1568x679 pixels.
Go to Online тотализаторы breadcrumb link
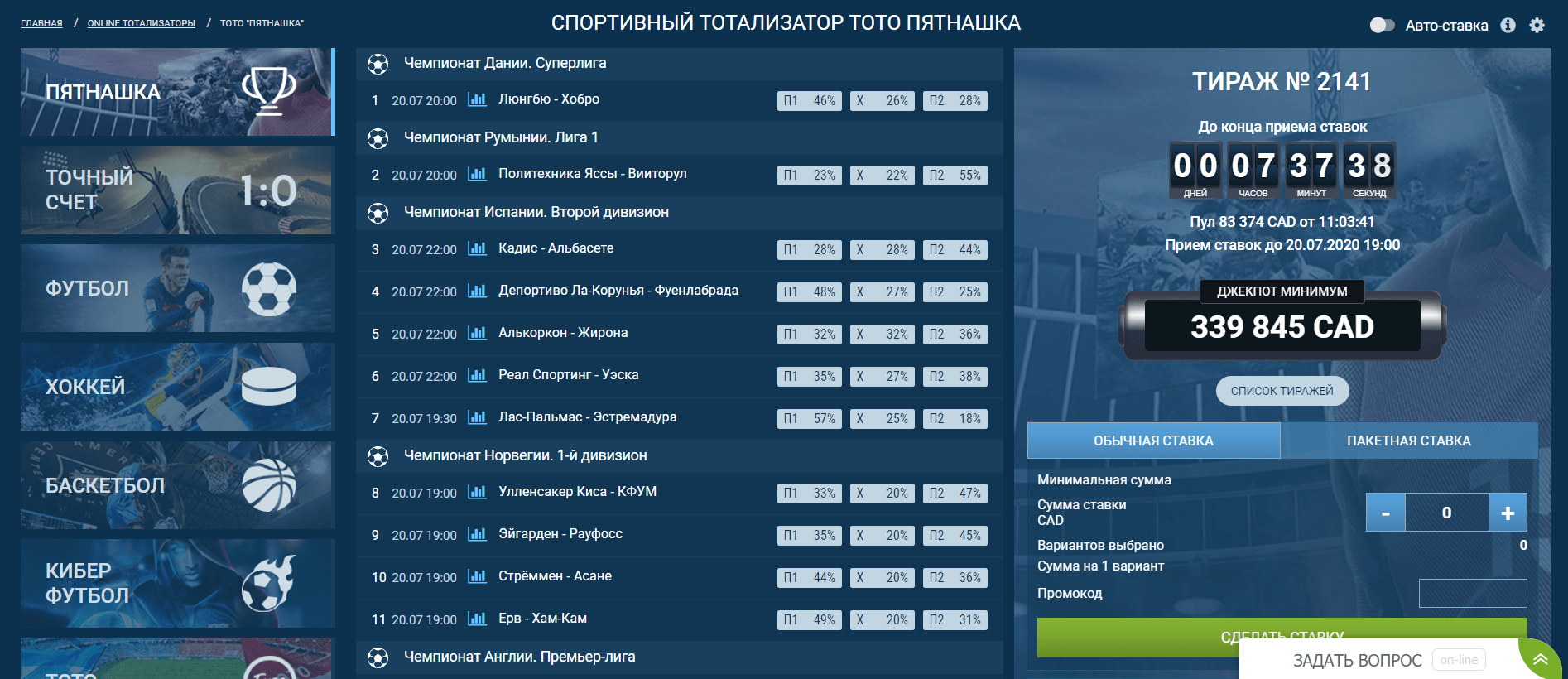(x=142, y=23)
